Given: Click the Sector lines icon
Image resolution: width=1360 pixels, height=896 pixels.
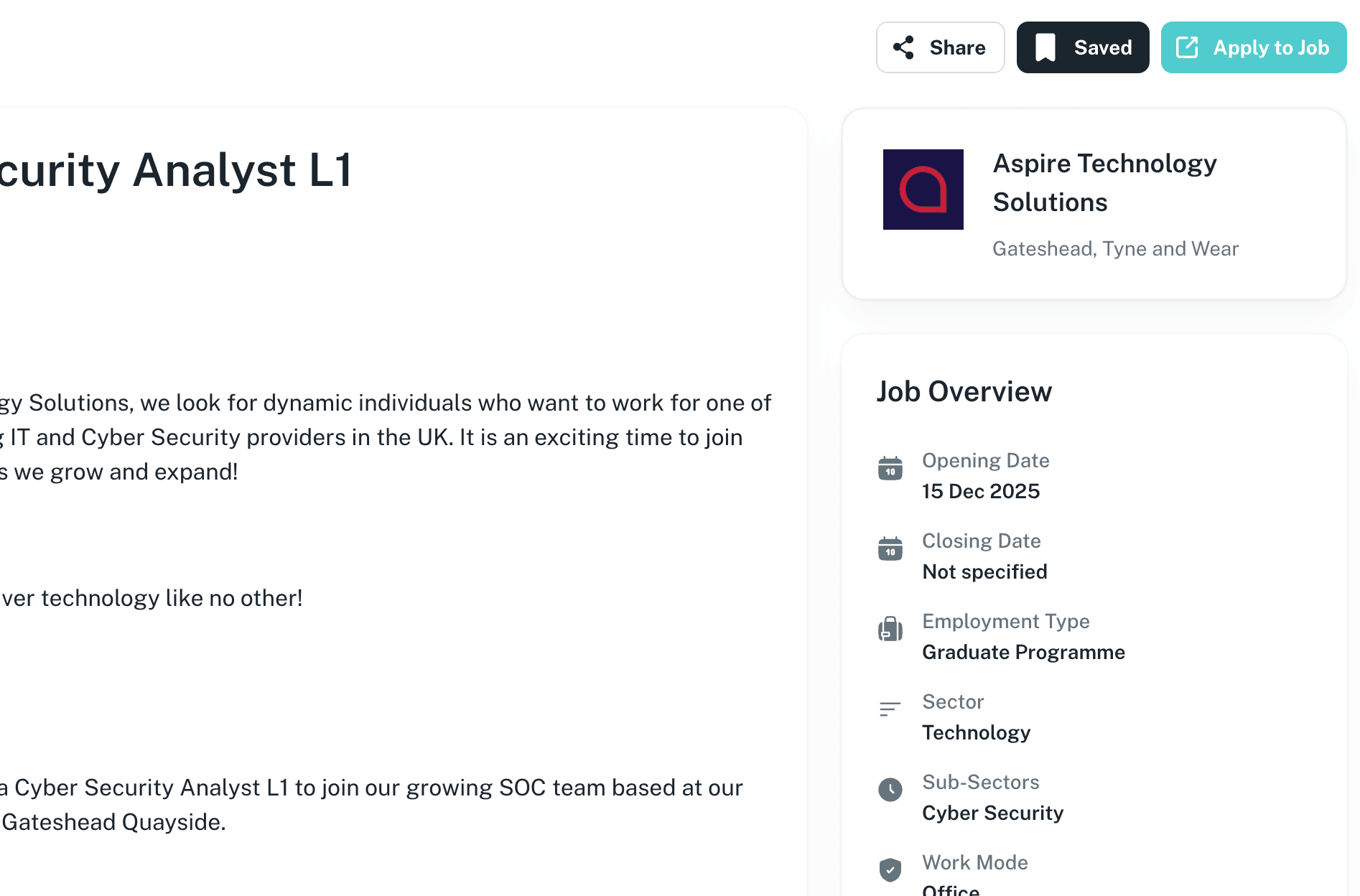Looking at the screenshot, I should click(x=890, y=709).
